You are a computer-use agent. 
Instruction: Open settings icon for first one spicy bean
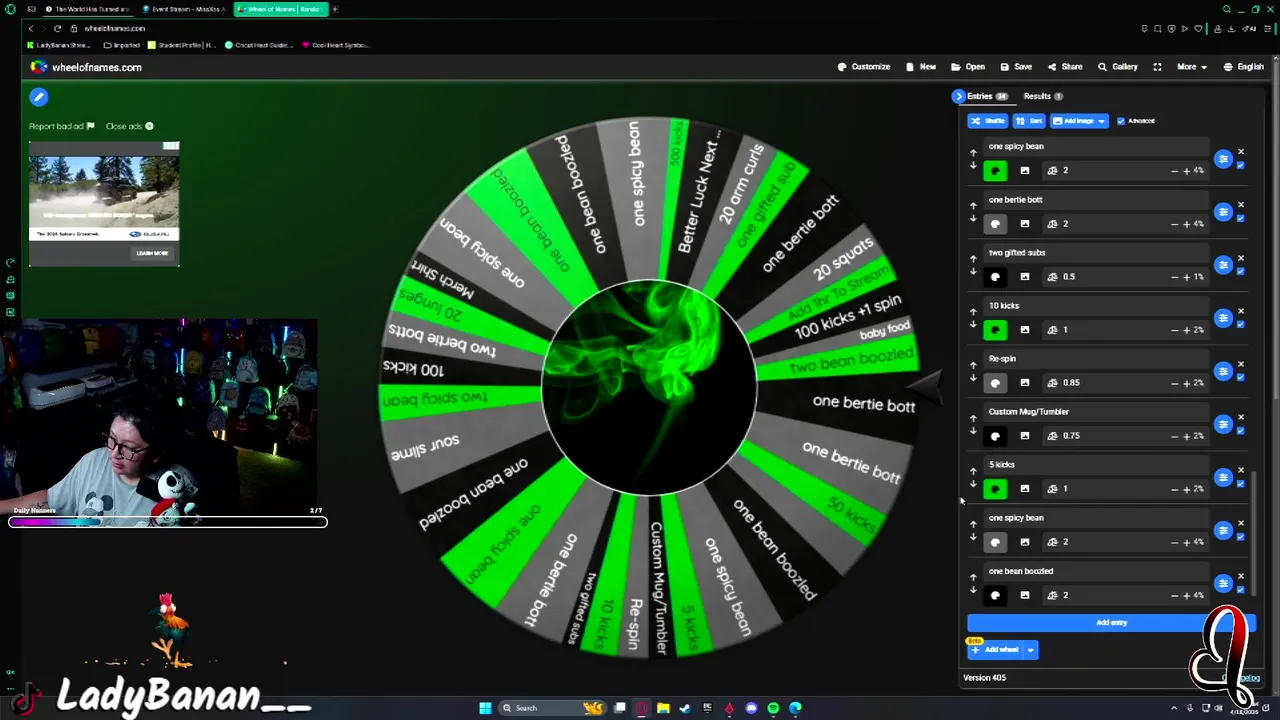[x=1223, y=159]
